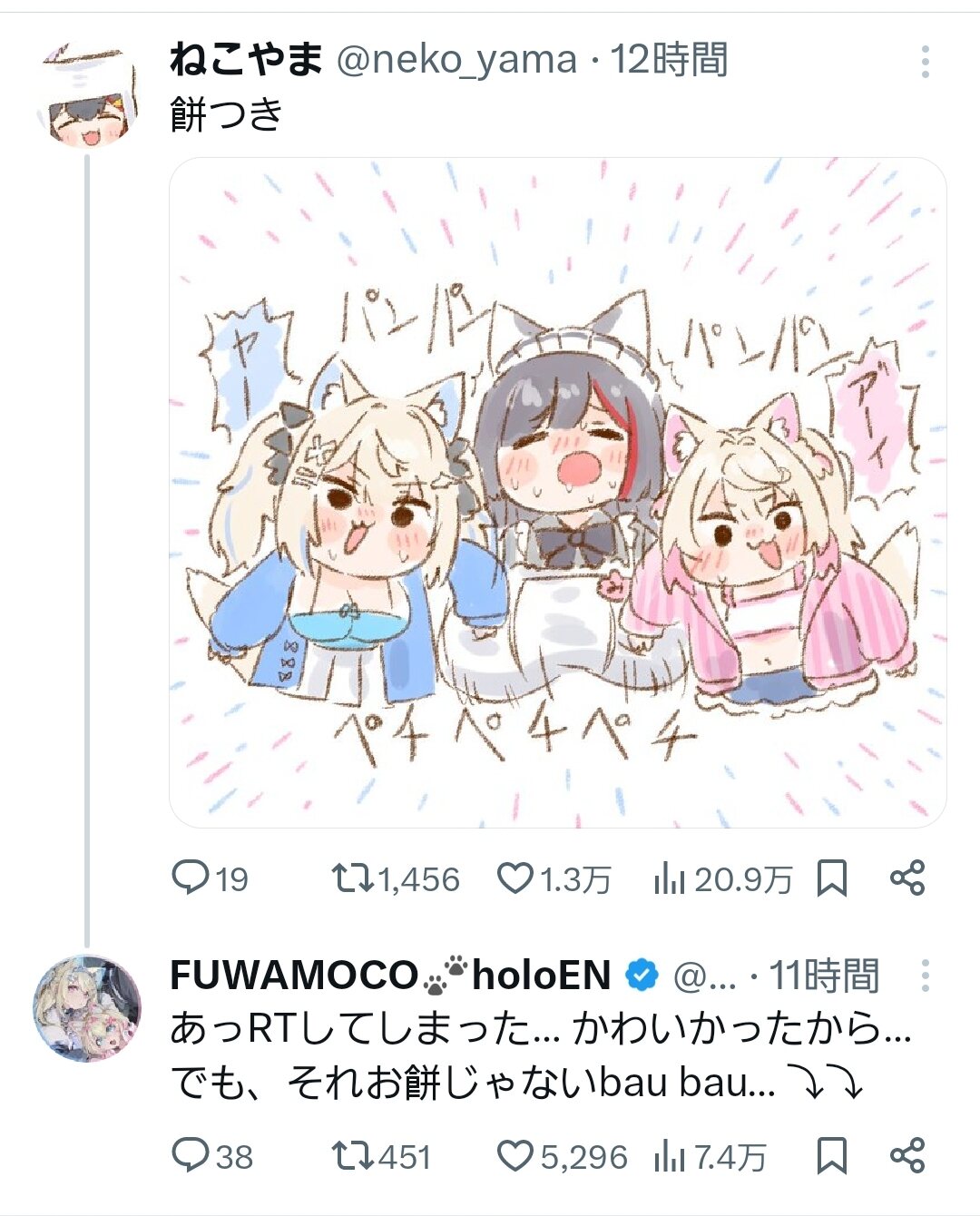Viewport: 980px width, 1216px height.
Task: Like ねこやま's post showing 1.3万 likes
Action: click(x=554, y=878)
